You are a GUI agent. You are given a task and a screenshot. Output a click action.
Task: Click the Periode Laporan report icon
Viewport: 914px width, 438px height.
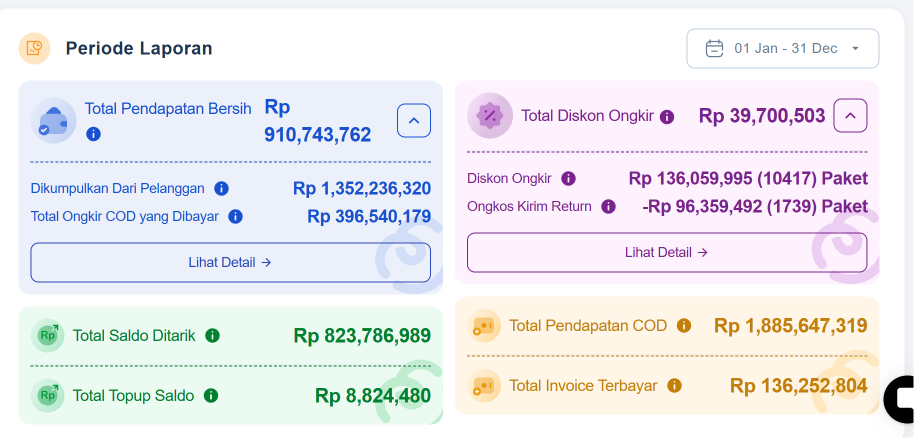(x=34, y=48)
